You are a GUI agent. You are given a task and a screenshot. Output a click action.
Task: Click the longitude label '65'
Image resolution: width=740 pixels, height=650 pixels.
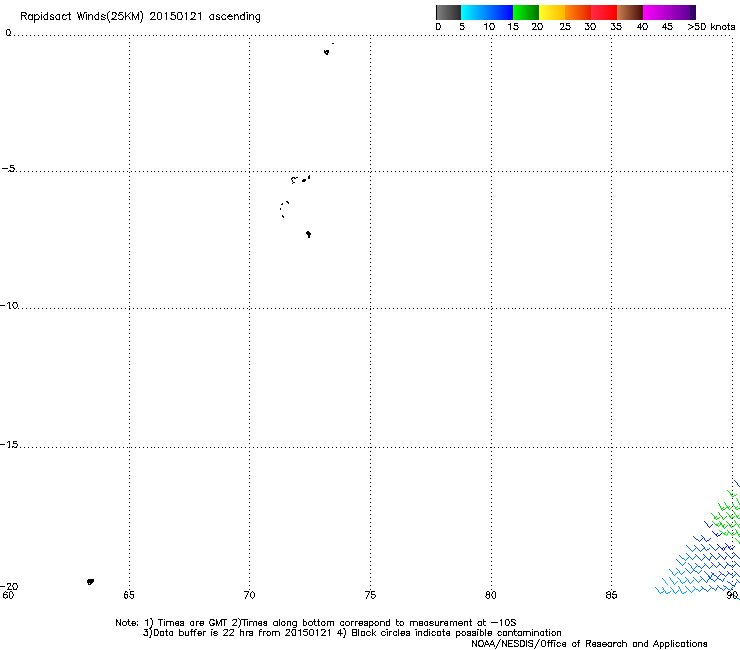pyautogui.click(x=129, y=595)
